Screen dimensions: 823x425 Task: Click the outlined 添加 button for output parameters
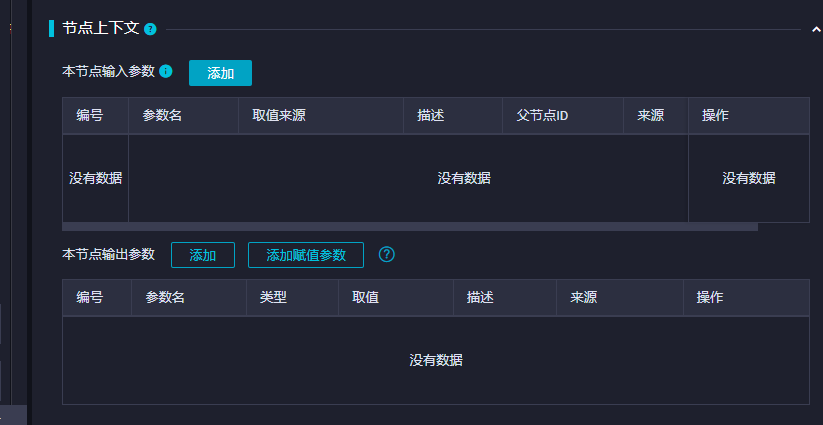pos(203,255)
